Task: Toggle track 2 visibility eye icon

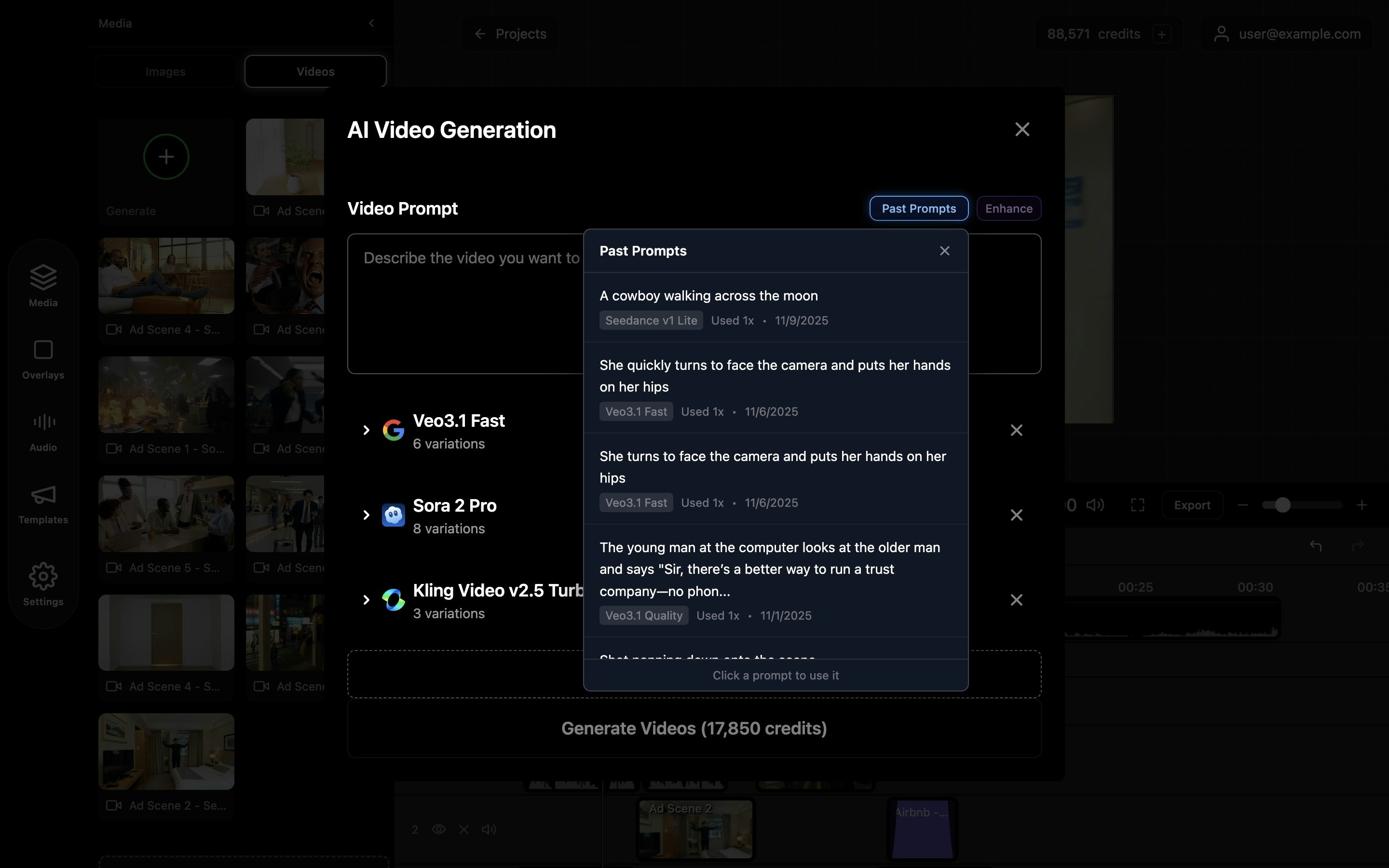Action: [438, 829]
